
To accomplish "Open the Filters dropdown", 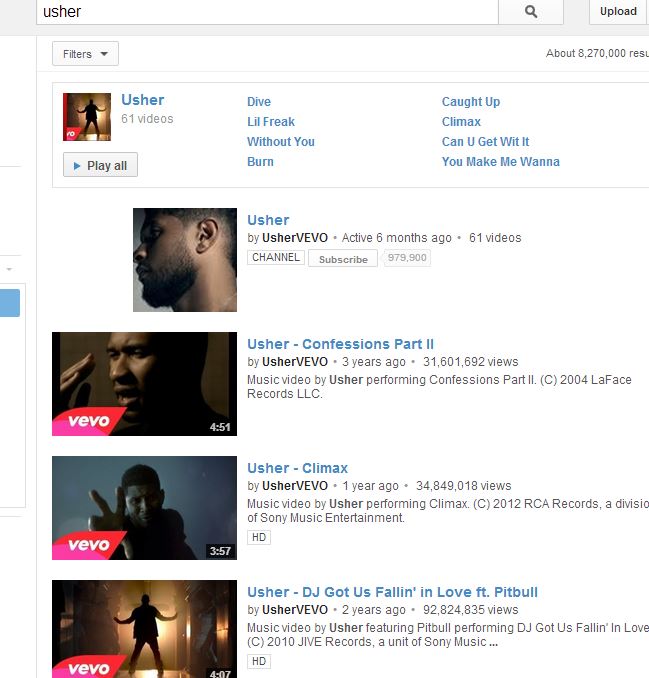I will 85,54.
